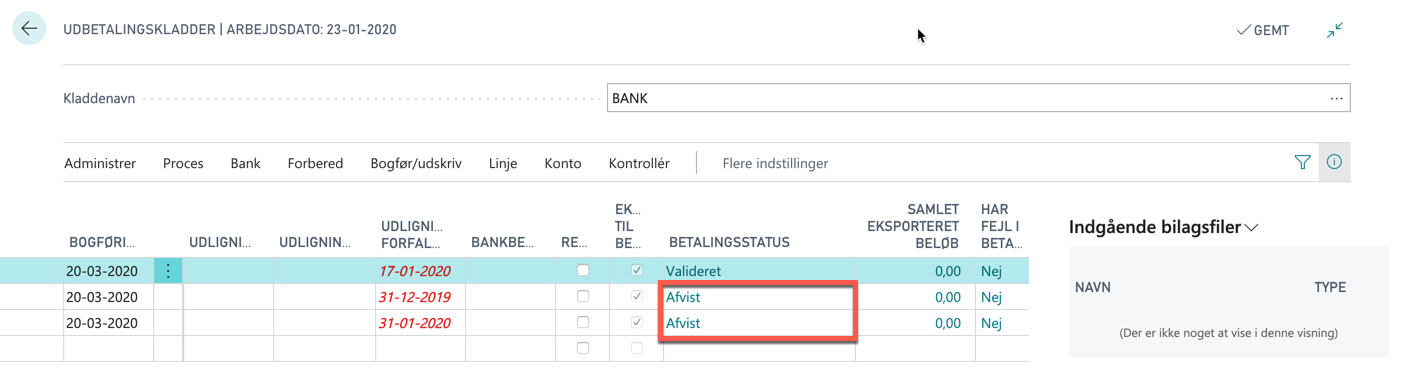The width and height of the screenshot is (1413, 388).
Task: Click Flere indstillinger
Action: 775,163
